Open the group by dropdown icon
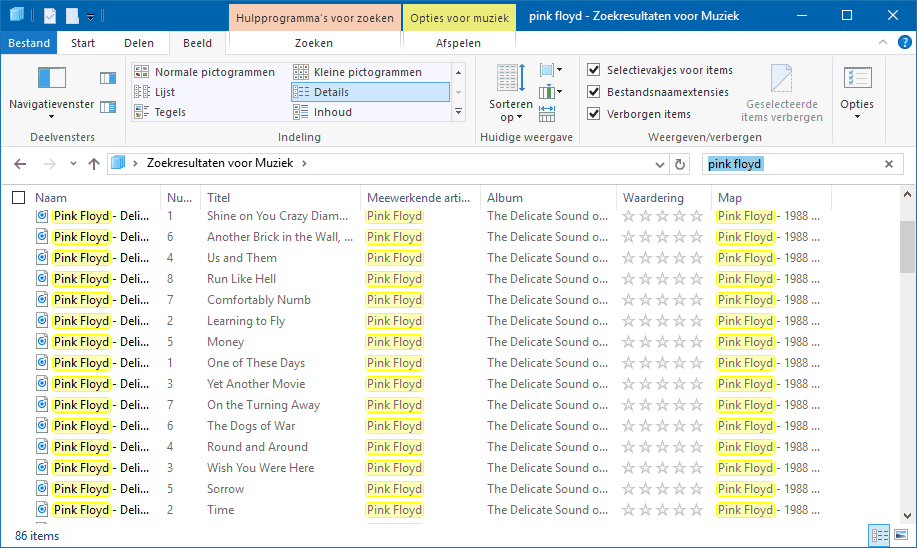Image resolution: width=917 pixels, height=548 pixels. (551, 70)
